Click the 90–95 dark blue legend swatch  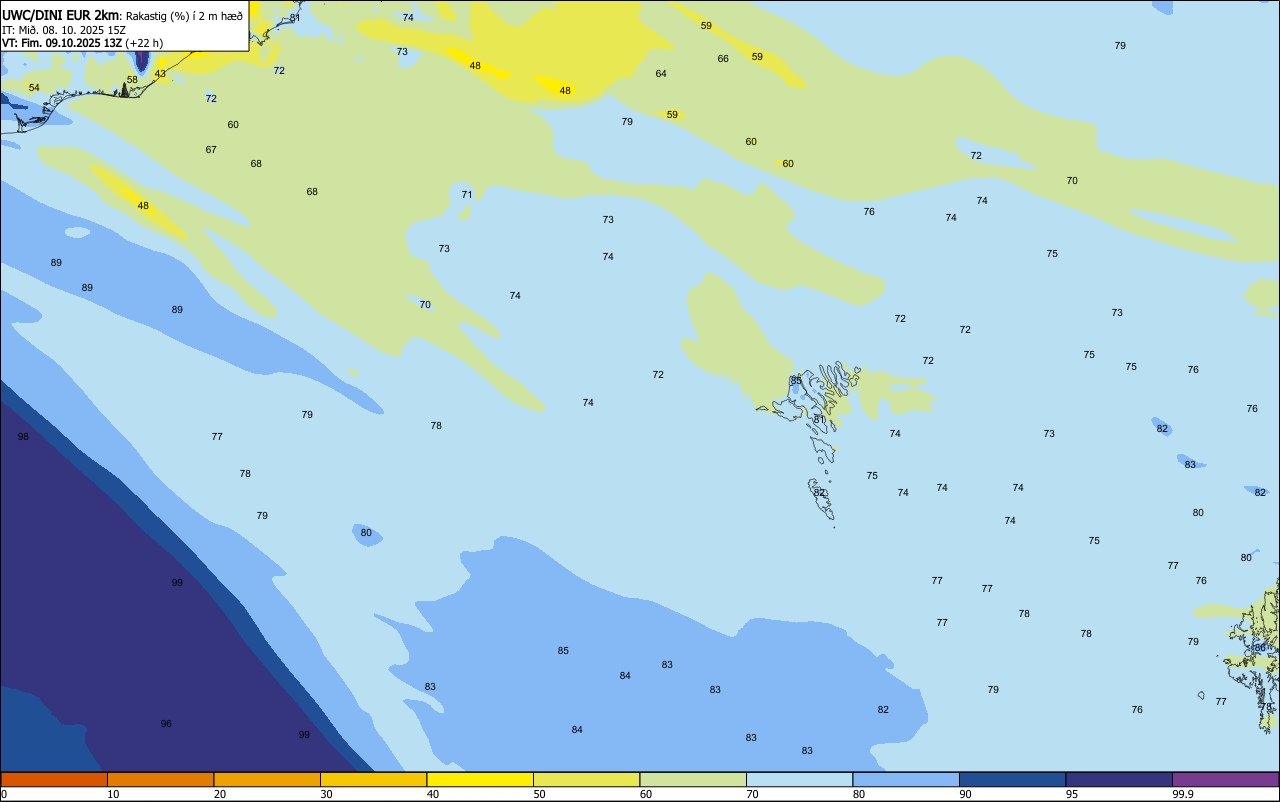[1012, 779]
